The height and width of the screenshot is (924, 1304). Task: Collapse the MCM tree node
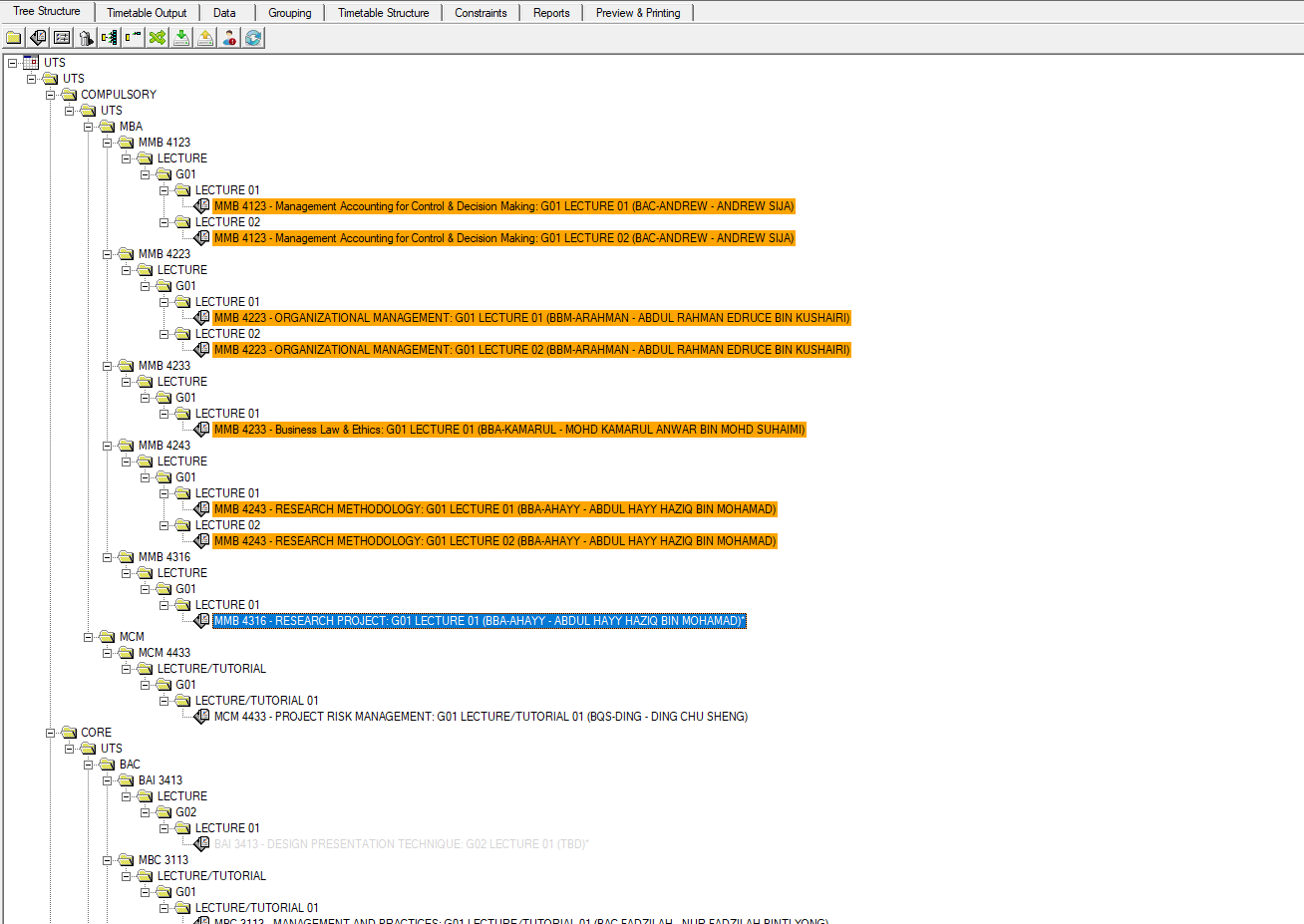pos(88,637)
